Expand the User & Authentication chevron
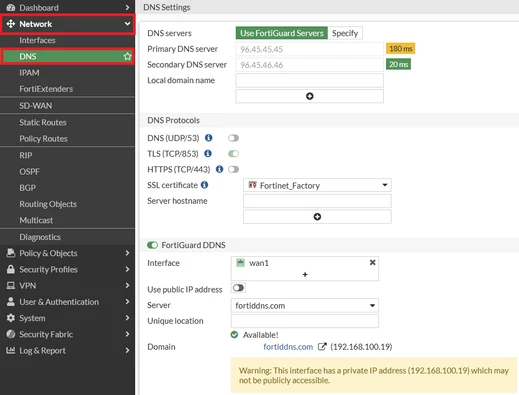The height and width of the screenshot is (395, 519). click(x=127, y=302)
